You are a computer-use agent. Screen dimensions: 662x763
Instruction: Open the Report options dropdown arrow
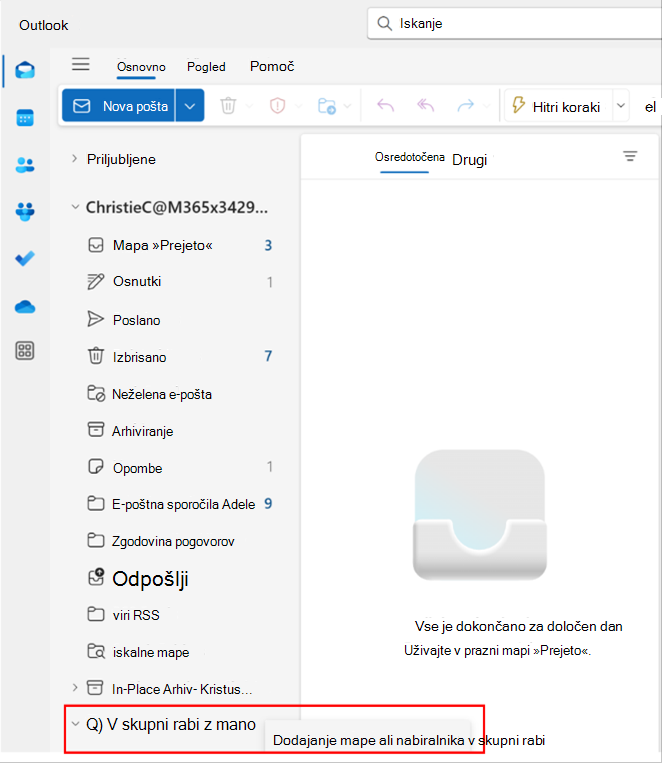[x=298, y=106]
